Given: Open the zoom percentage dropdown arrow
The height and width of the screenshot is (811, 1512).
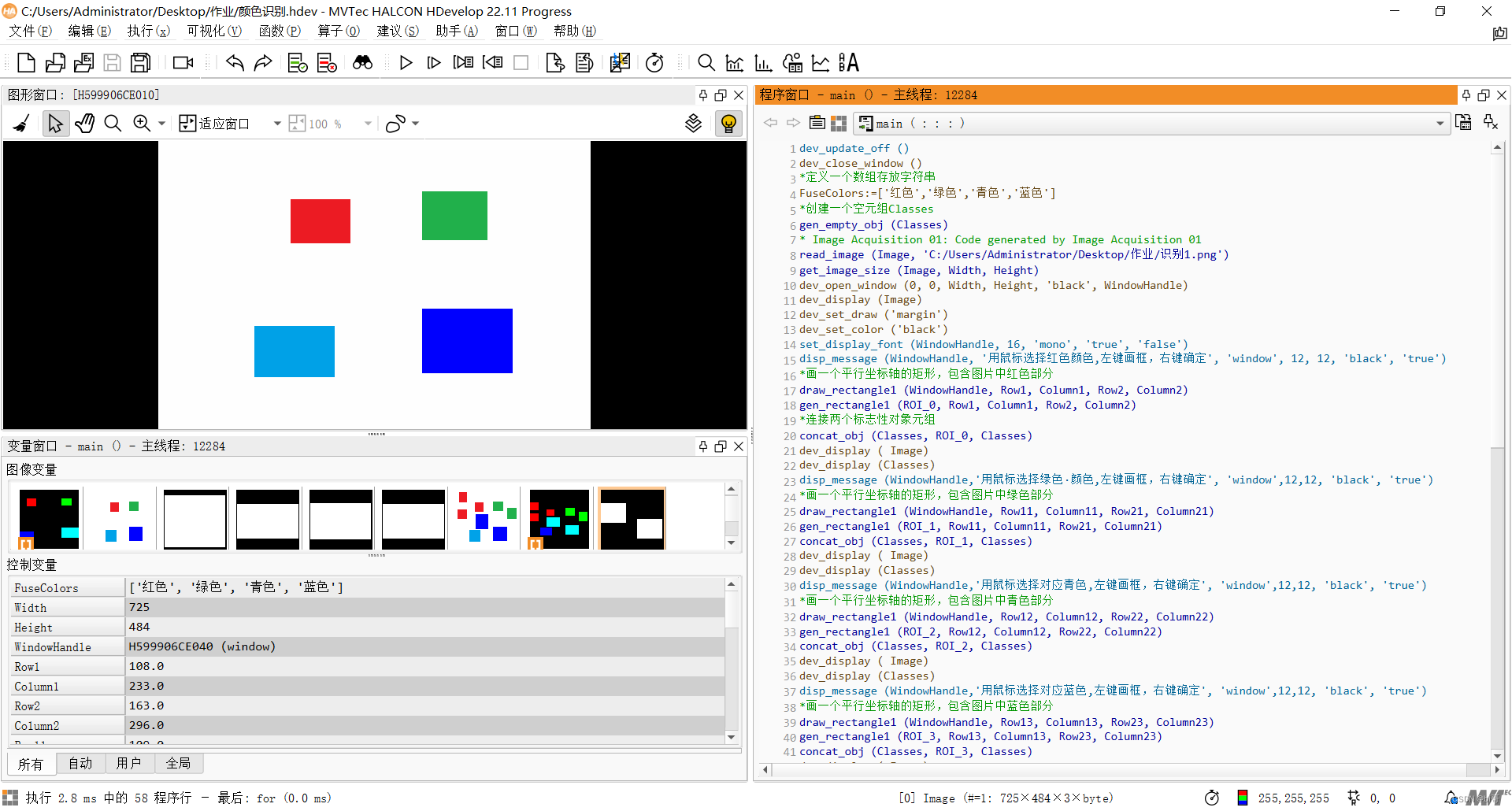Looking at the screenshot, I should [367, 124].
